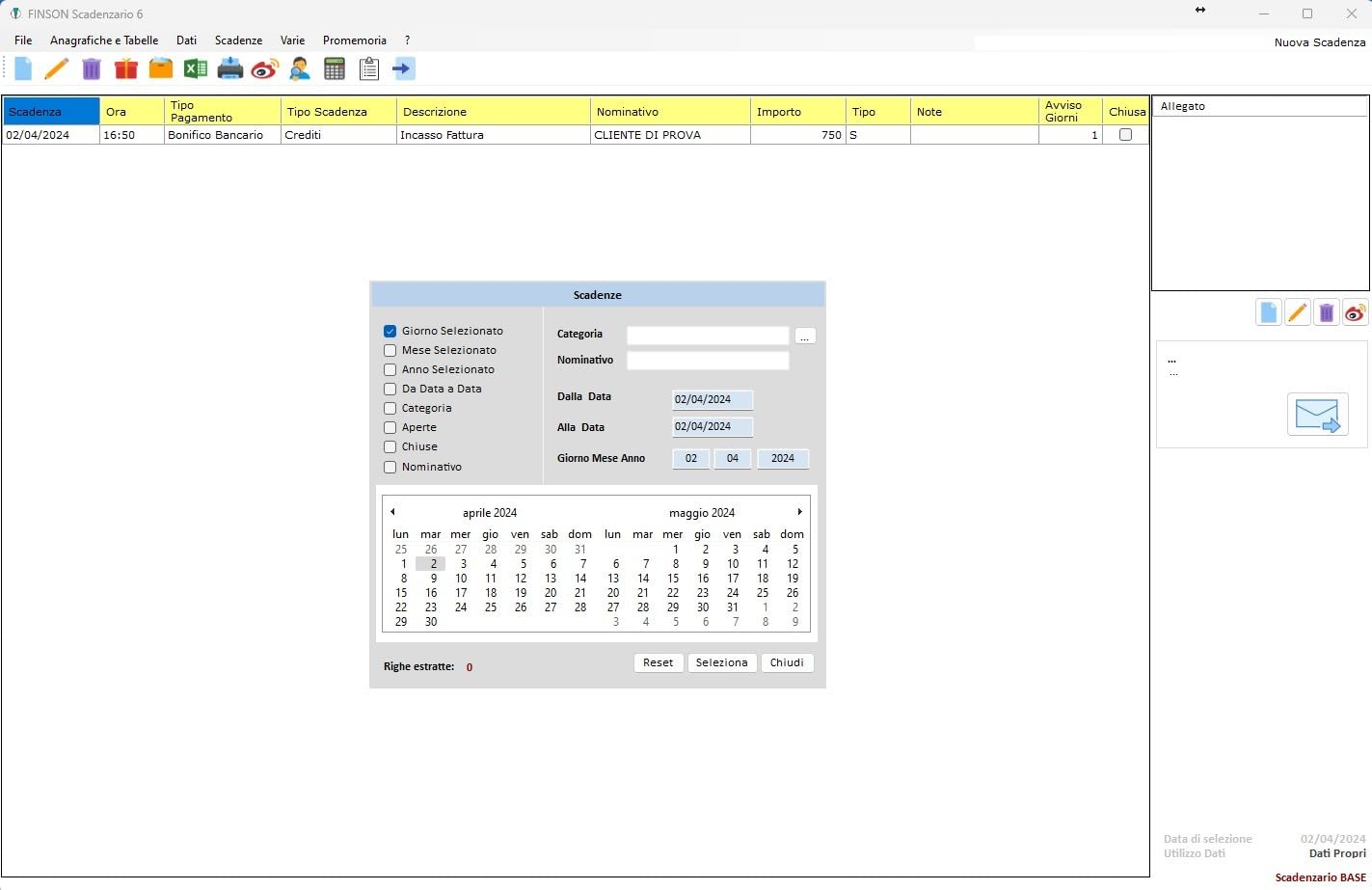Click the day field showing 02
The height and width of the screenshot is (890, 1372).
point(691,458)
